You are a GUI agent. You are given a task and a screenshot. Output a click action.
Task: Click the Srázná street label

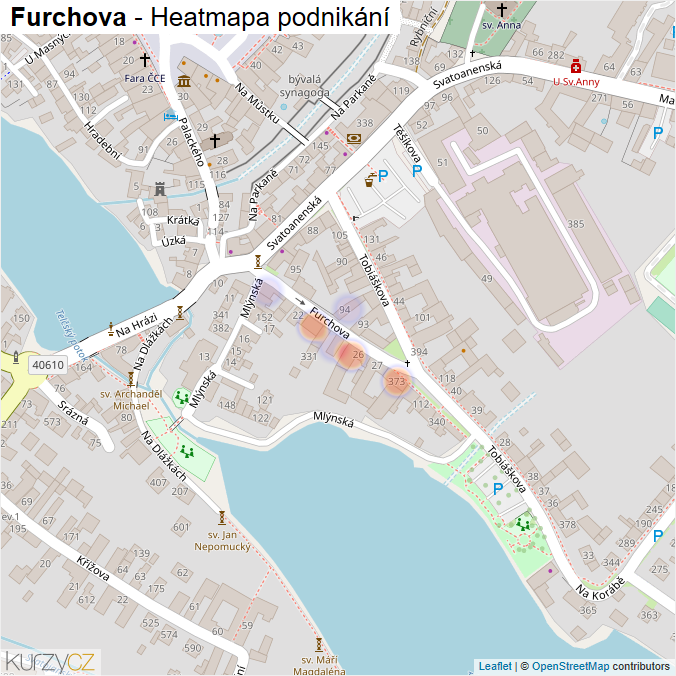(73, 413)
